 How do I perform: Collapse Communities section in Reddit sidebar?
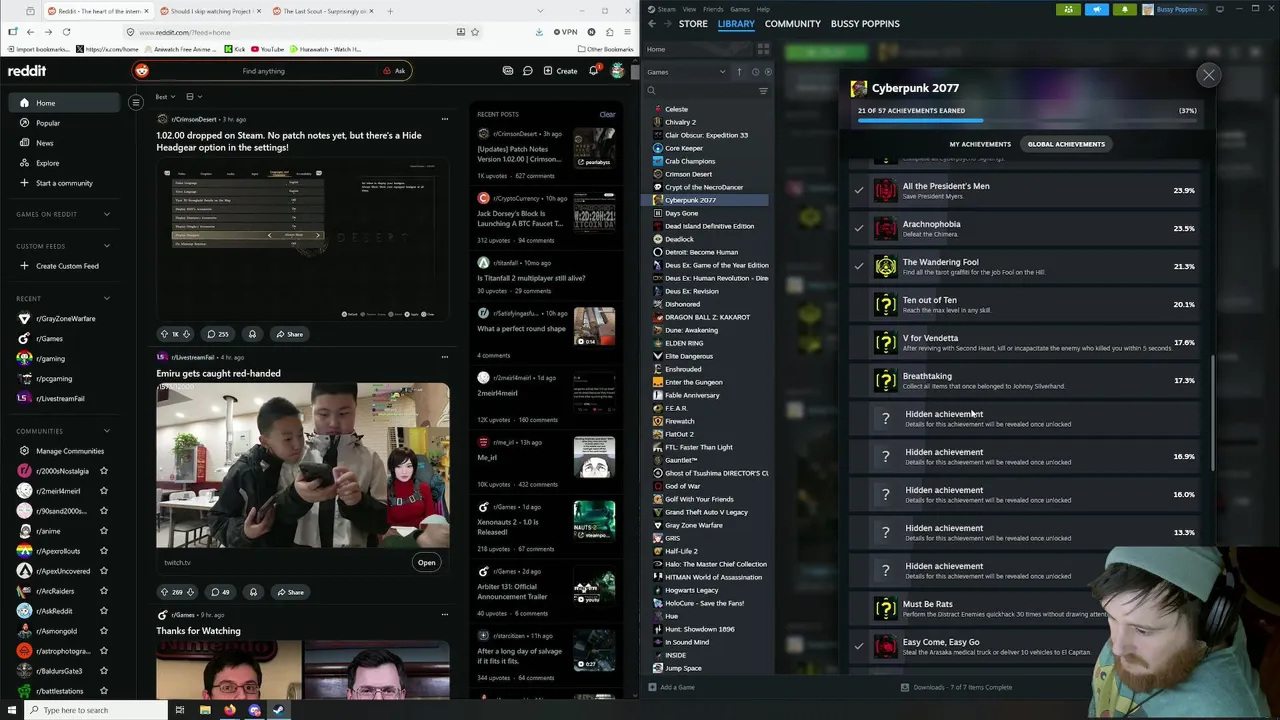tap(107, 431)
